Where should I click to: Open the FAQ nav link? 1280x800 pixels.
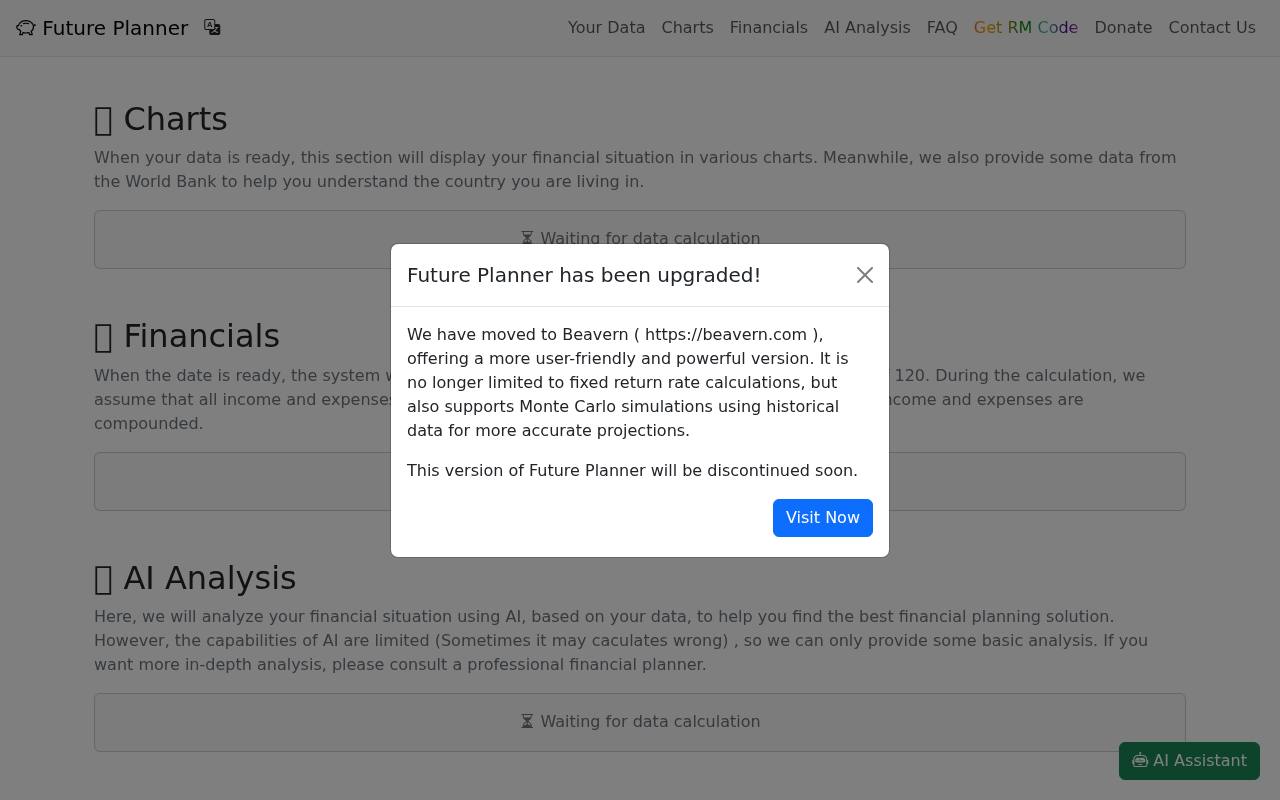pyautogui.click(x=942, y=28)
